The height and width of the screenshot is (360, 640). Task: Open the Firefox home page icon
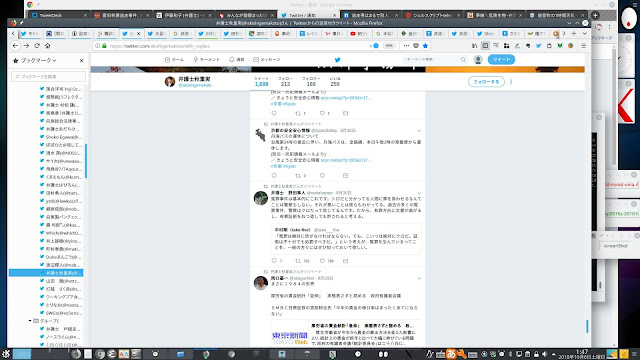(48, 46)
